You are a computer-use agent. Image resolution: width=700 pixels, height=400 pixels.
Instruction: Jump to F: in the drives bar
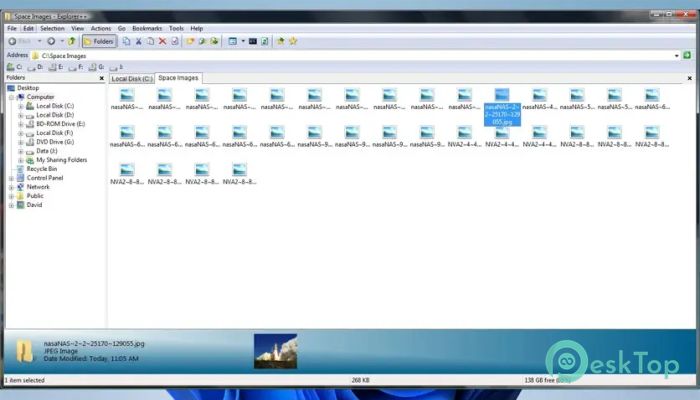pyautogui.click(x=76, y=67)
